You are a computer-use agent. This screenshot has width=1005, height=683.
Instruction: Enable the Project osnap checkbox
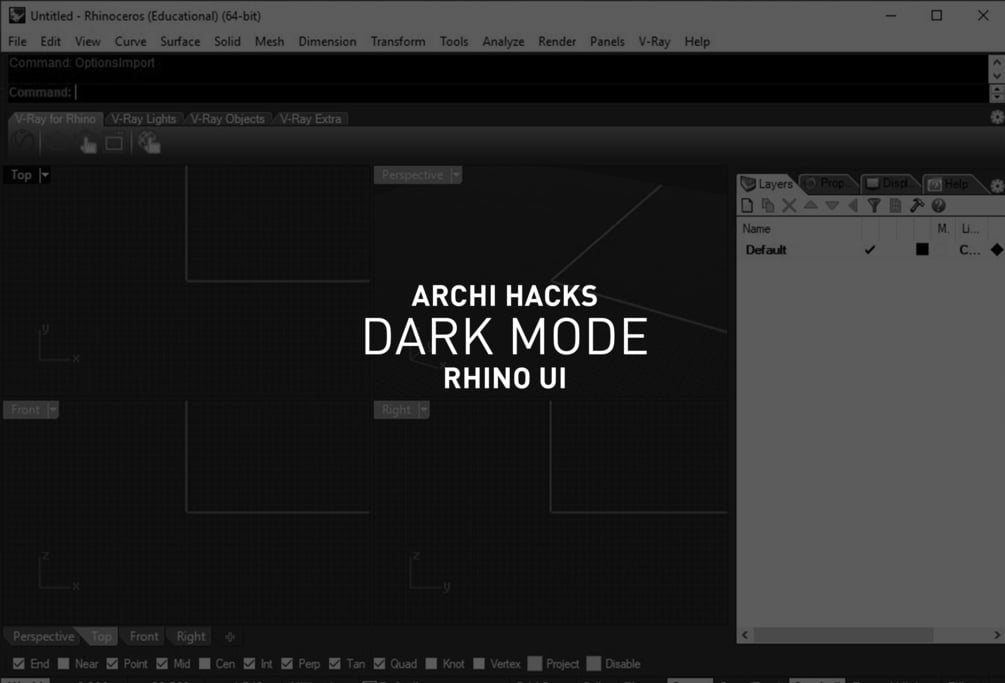tap(535, 664)
